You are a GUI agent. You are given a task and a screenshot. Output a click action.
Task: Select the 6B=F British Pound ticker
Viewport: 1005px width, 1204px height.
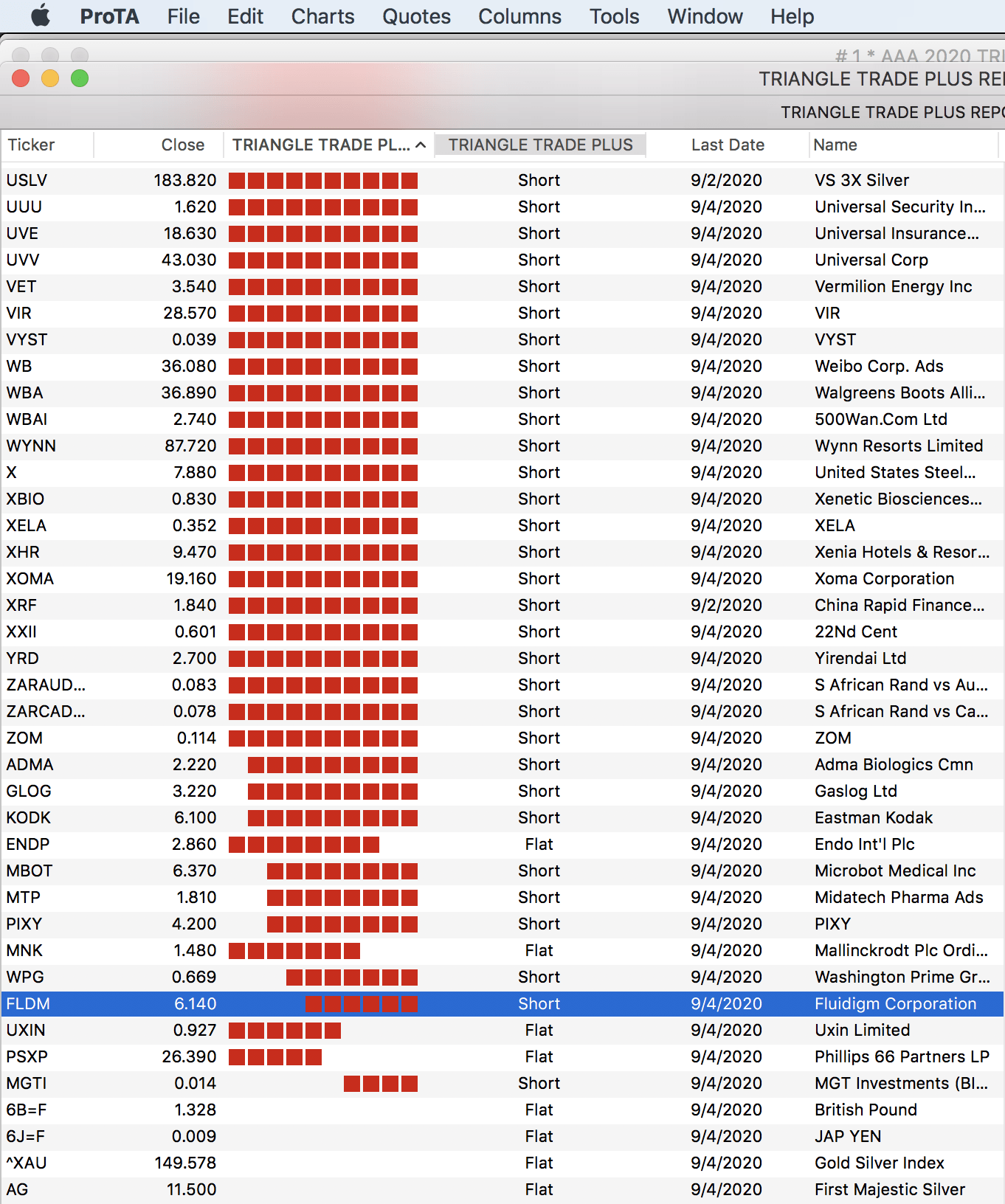[x=26, y=1110]
